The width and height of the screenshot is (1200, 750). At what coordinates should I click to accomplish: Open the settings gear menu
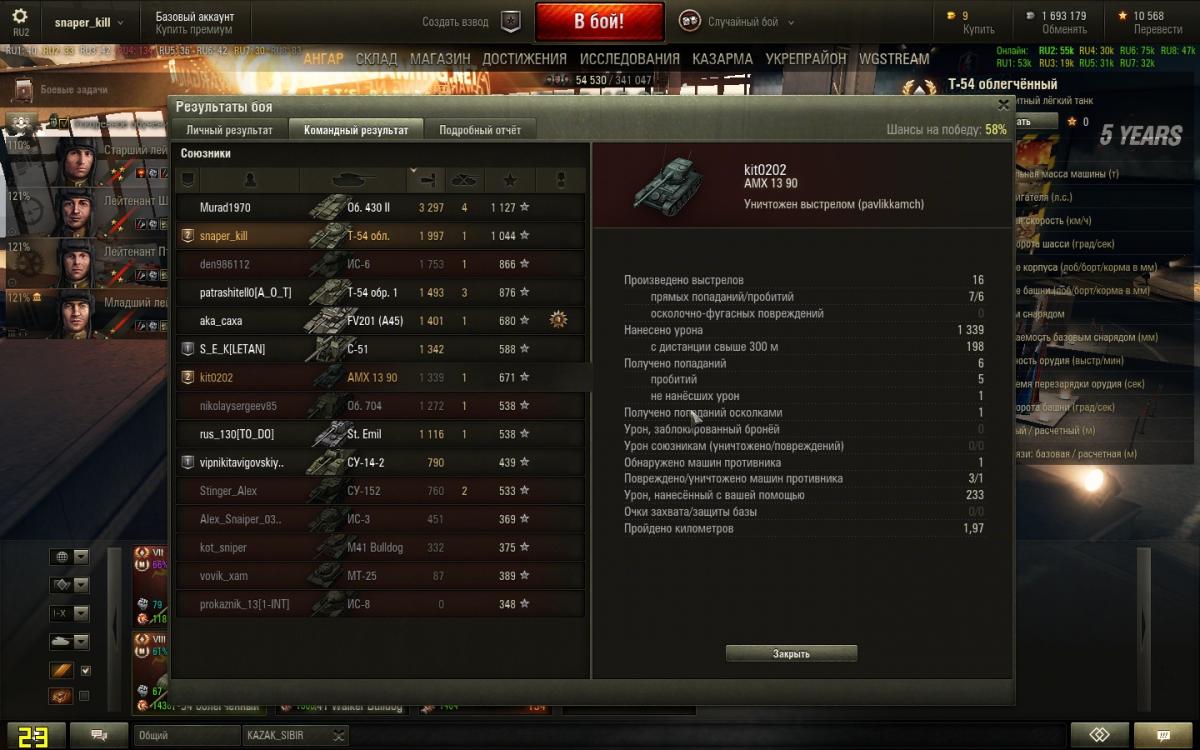(x=20, y=17)
